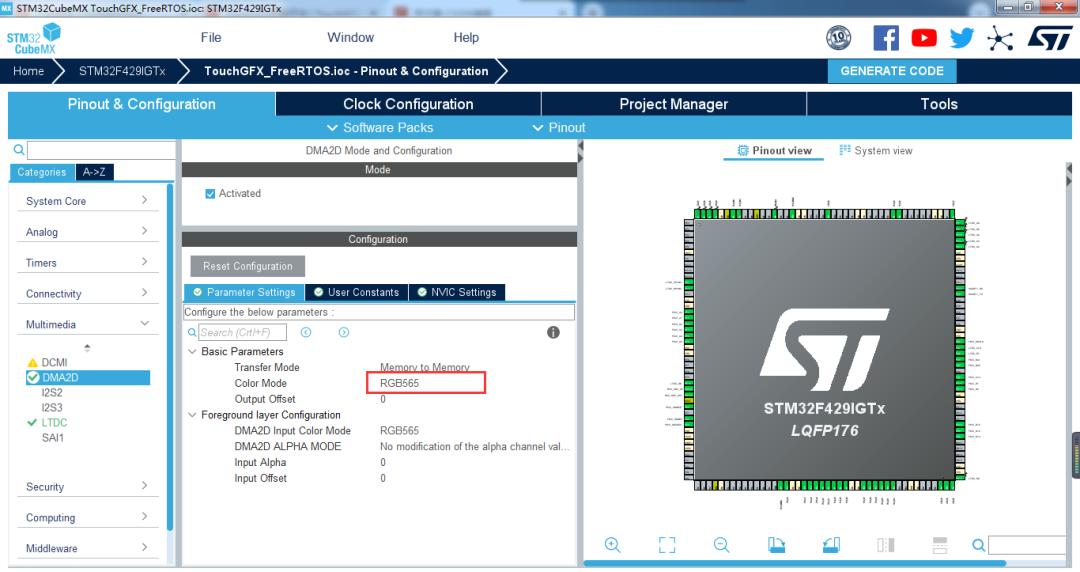Fit the chip to the view
The width and height of the screenshot is (1080, 572).
(667, 544)
